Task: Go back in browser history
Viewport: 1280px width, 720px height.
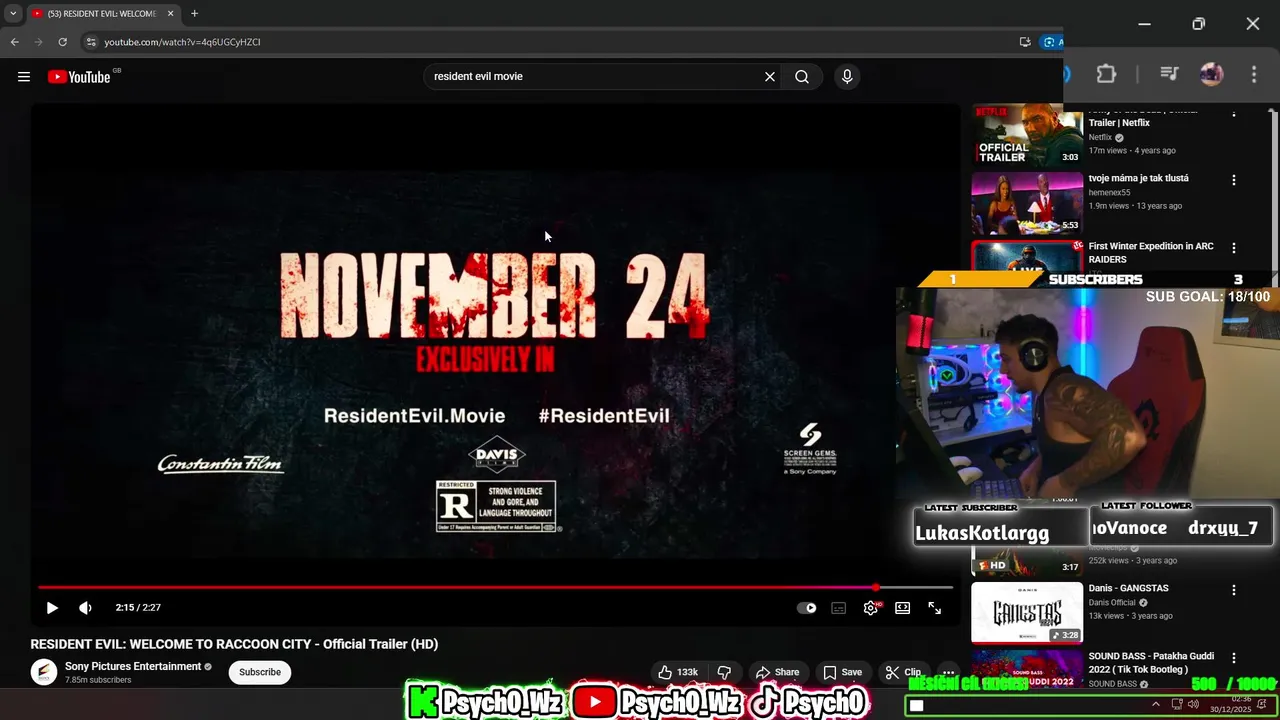Action: (14, 42)
